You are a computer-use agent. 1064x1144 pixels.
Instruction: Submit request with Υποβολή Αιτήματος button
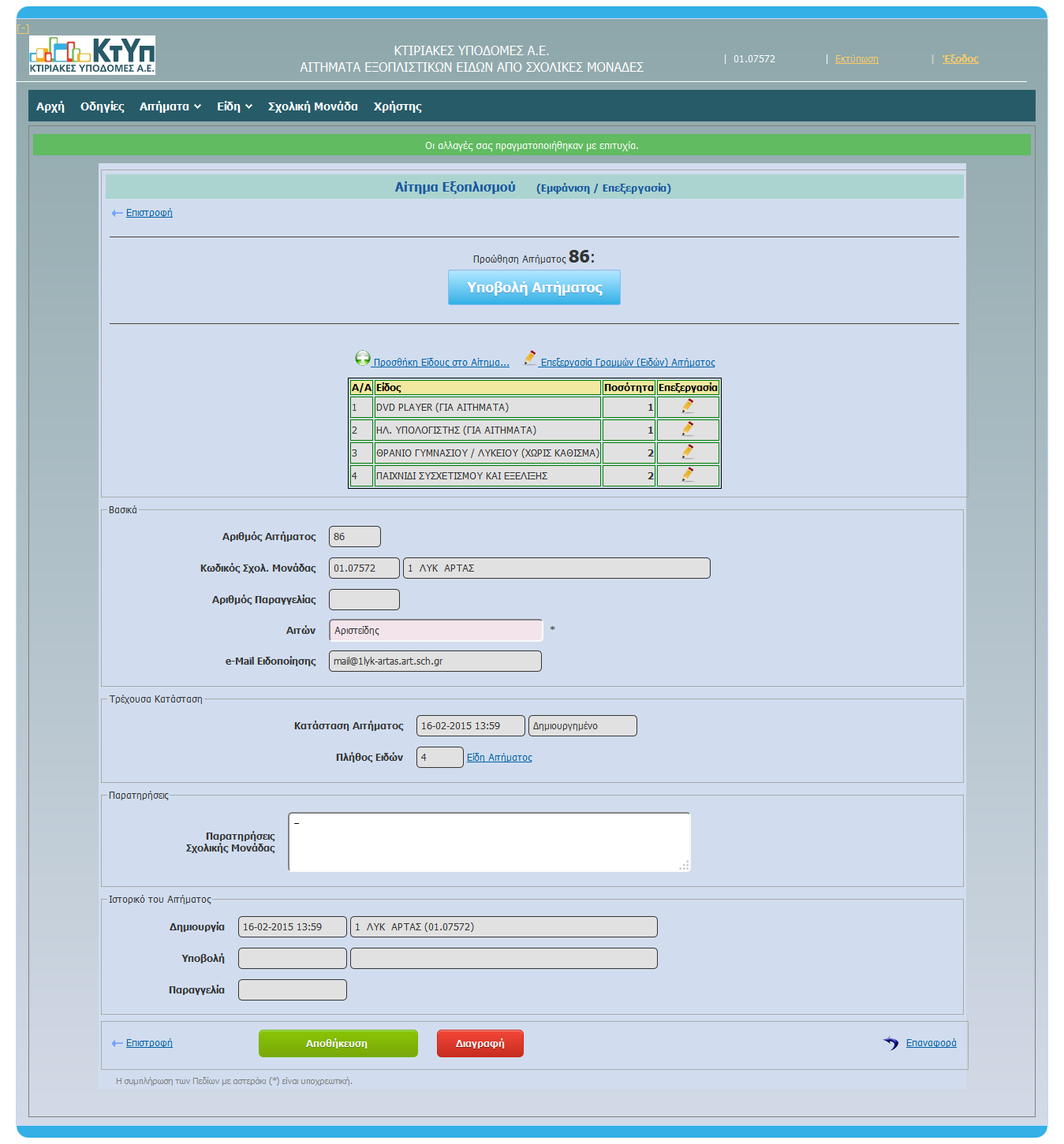click(x=534, y=287)
